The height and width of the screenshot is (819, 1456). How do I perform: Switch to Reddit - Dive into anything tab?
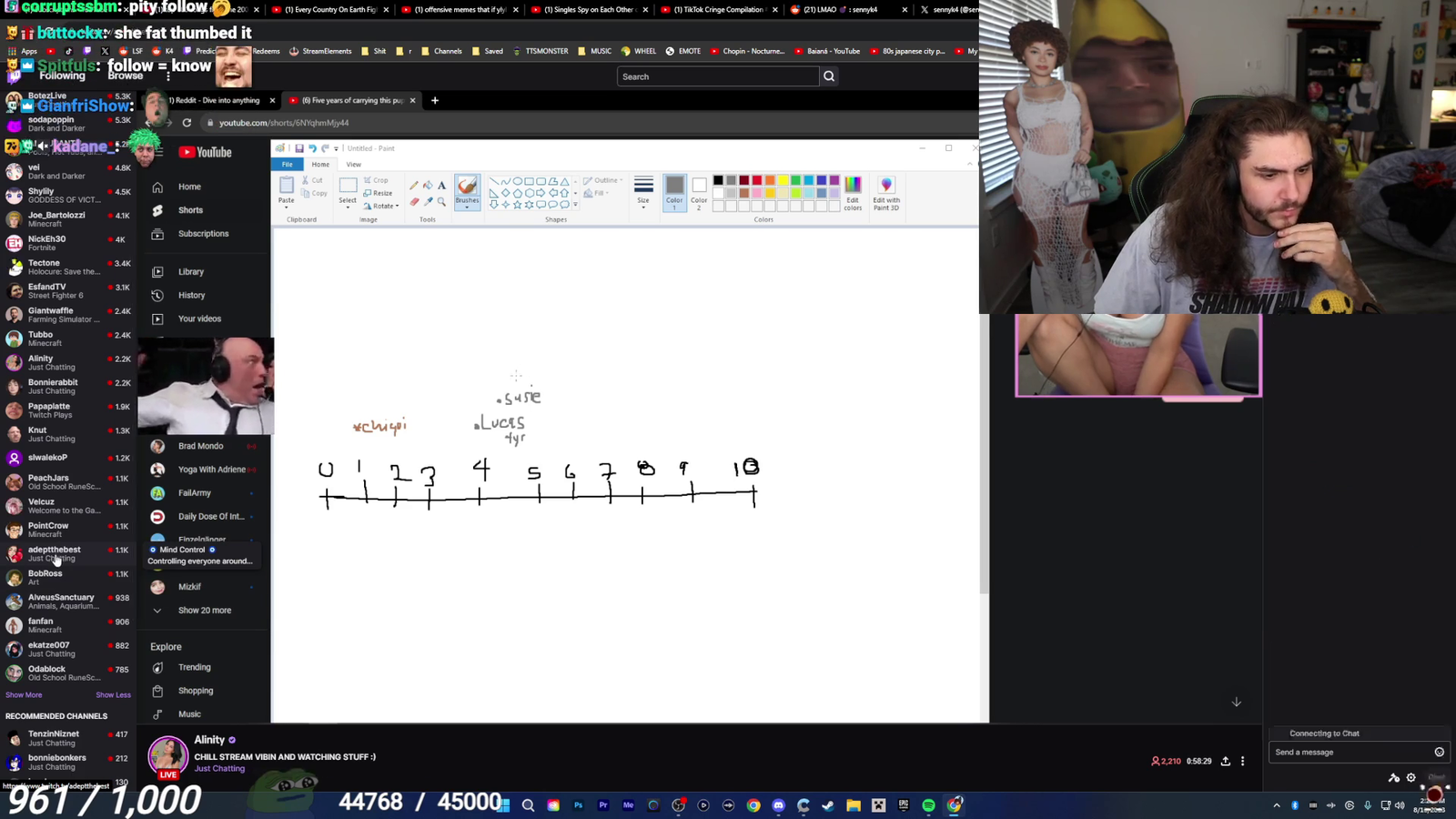pos(216,100)
